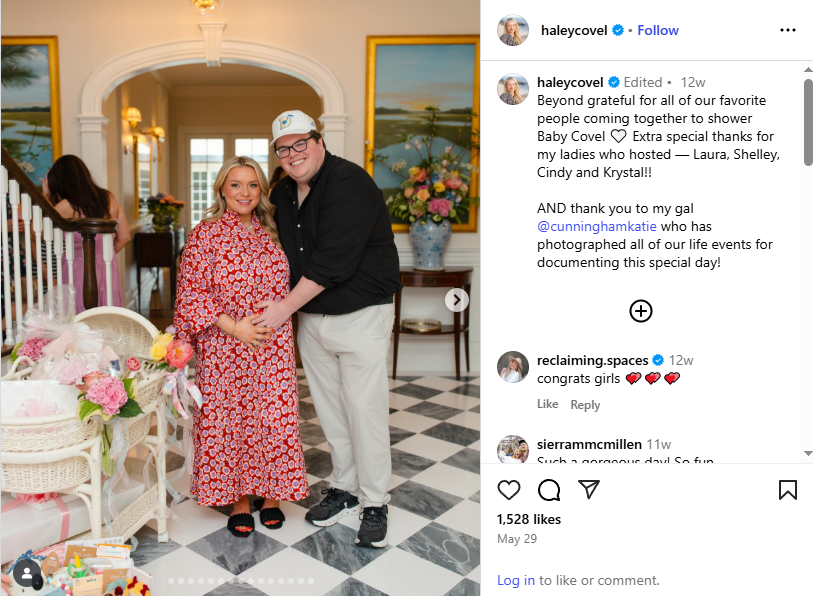The width and height of the screenshot is (813, 596).
Task: Click Like under reclaiming.spaces comment
Action: [x=548, y=404]
